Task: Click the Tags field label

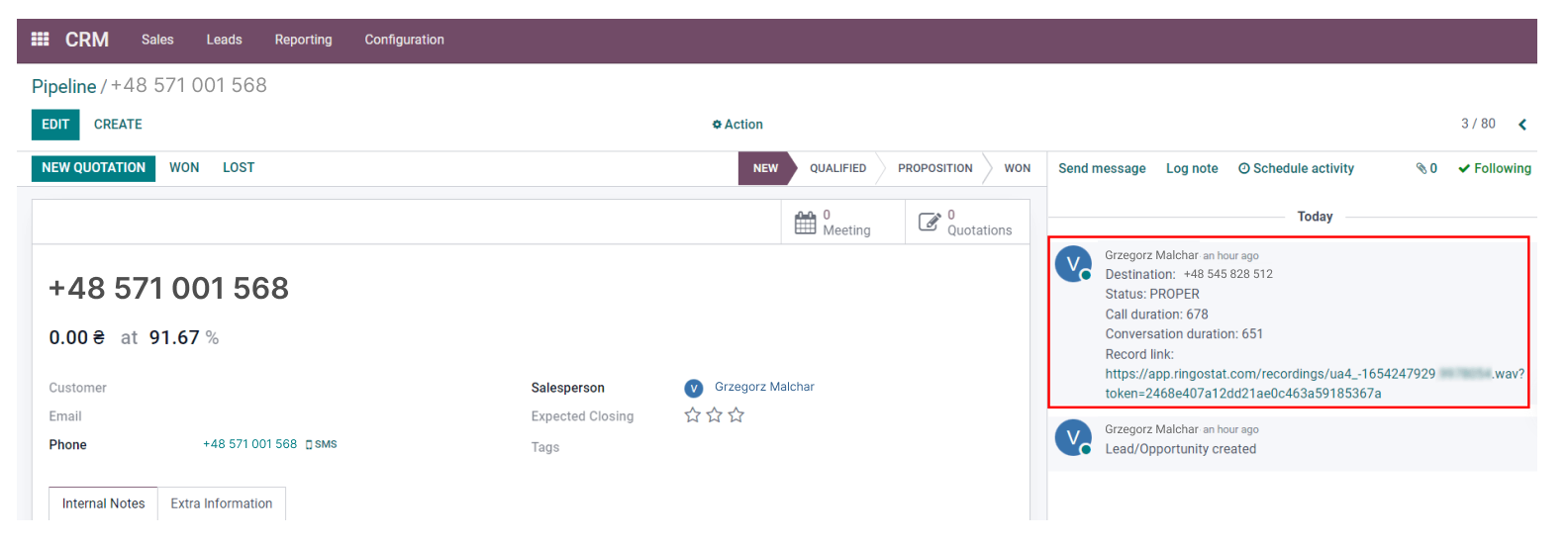Action: point(545,447)
